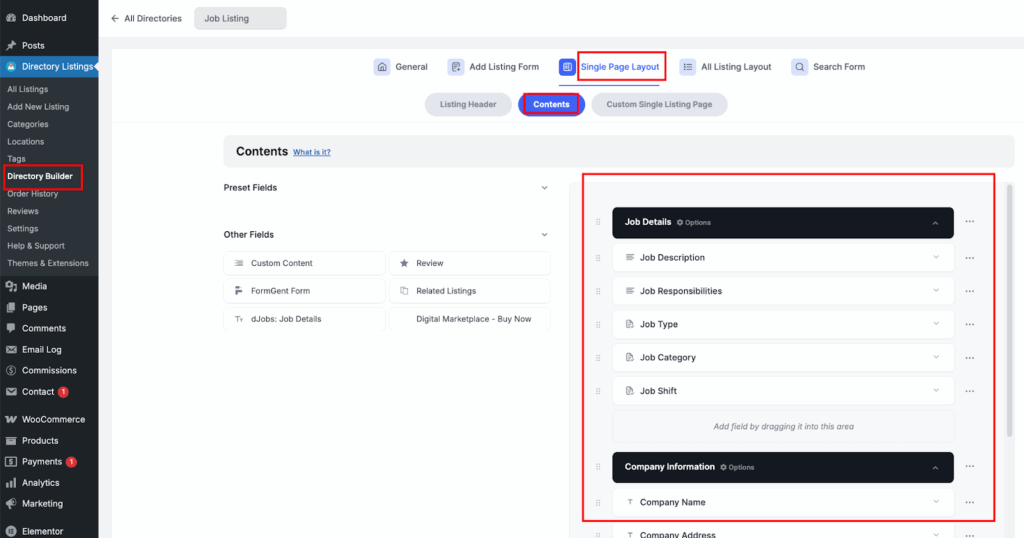The image size is (1024, 538).
Task: Collapse the Job Details section chevron
Action: (935, 223)
